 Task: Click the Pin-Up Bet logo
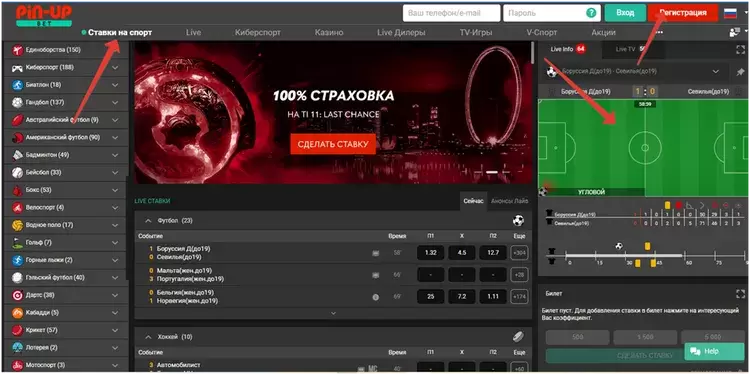(44, 16)
